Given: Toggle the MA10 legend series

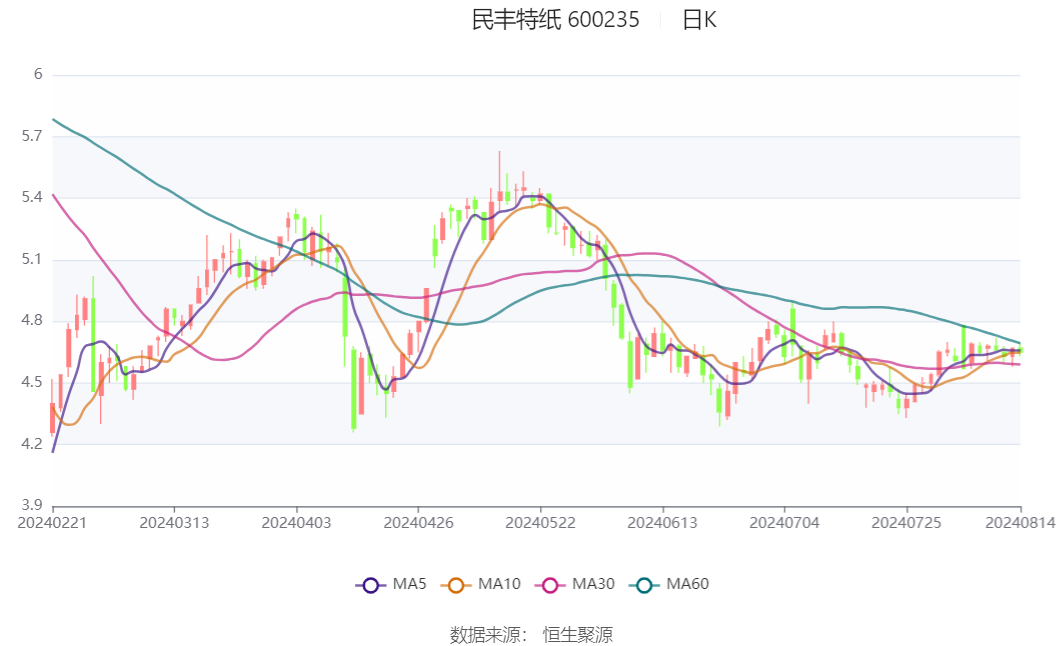Looking at the screenshot, I should 481,584.
